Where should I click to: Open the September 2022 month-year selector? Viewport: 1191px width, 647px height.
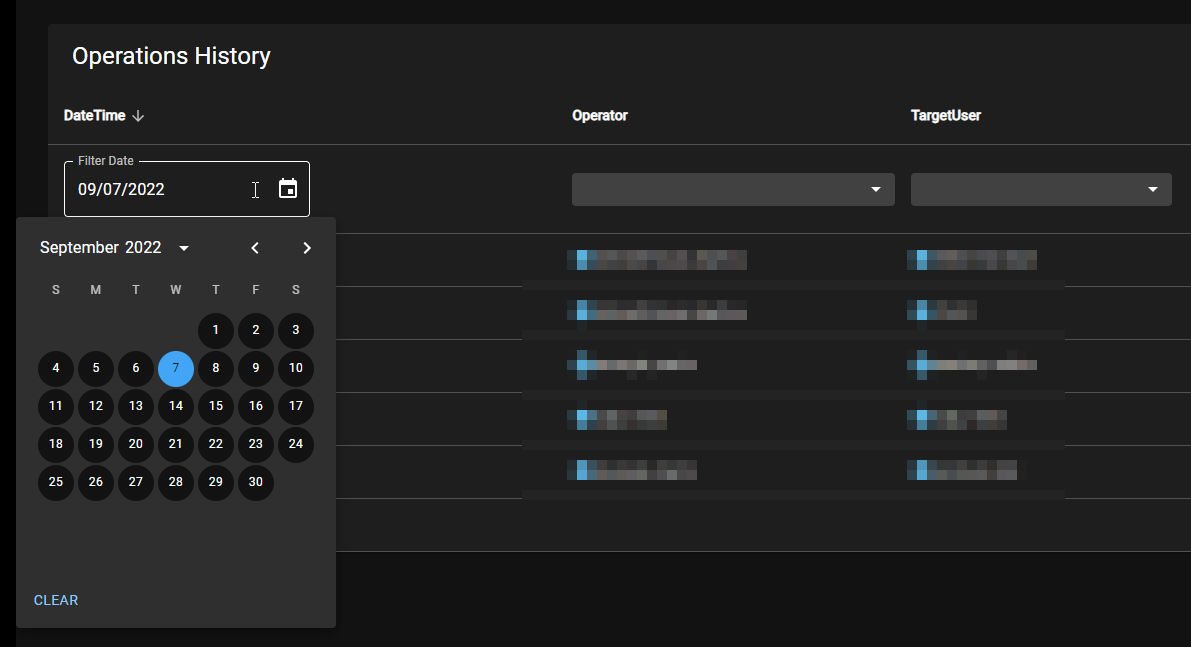pos(112,247)
